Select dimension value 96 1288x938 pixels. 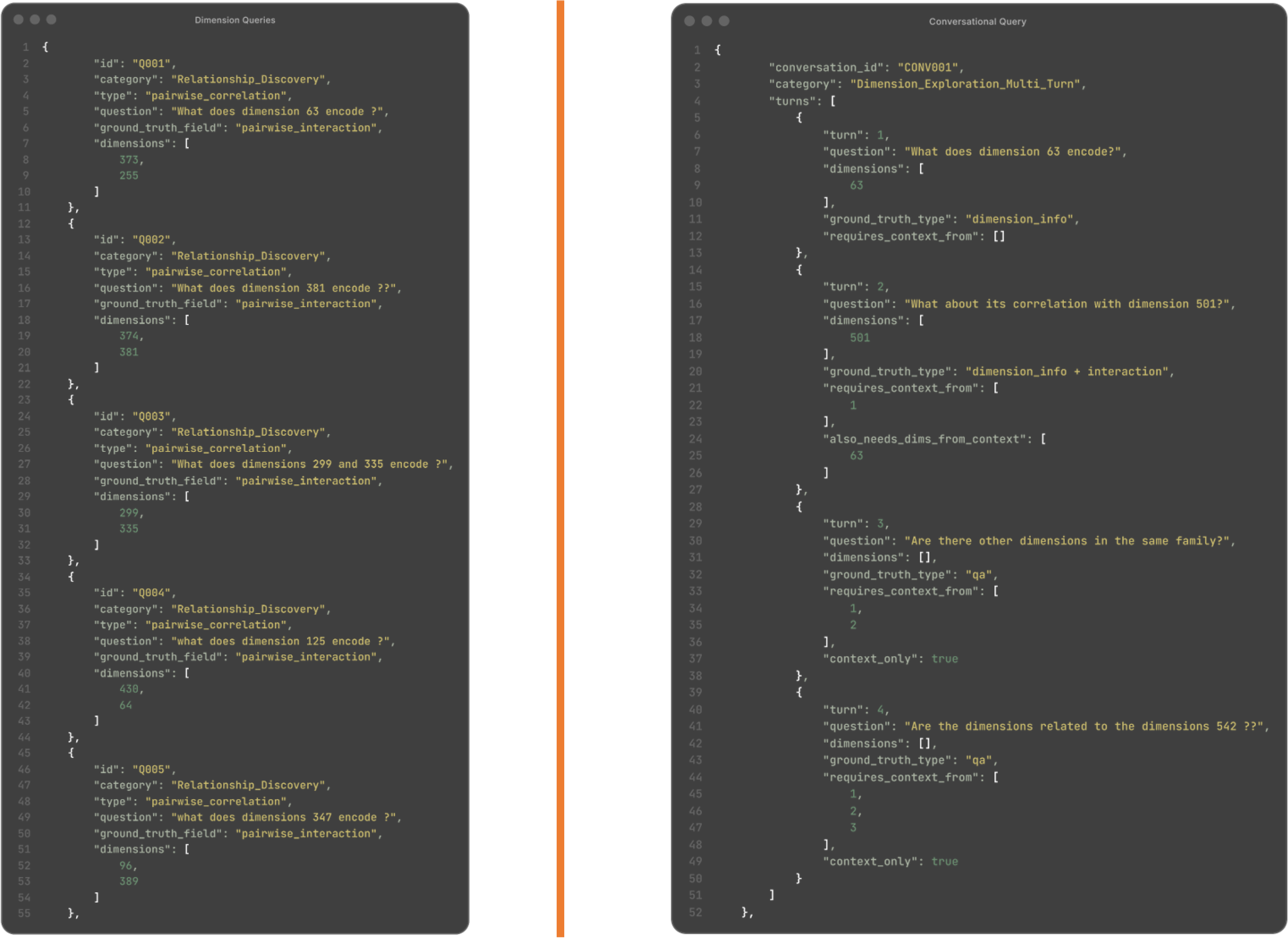coord(126,865)
